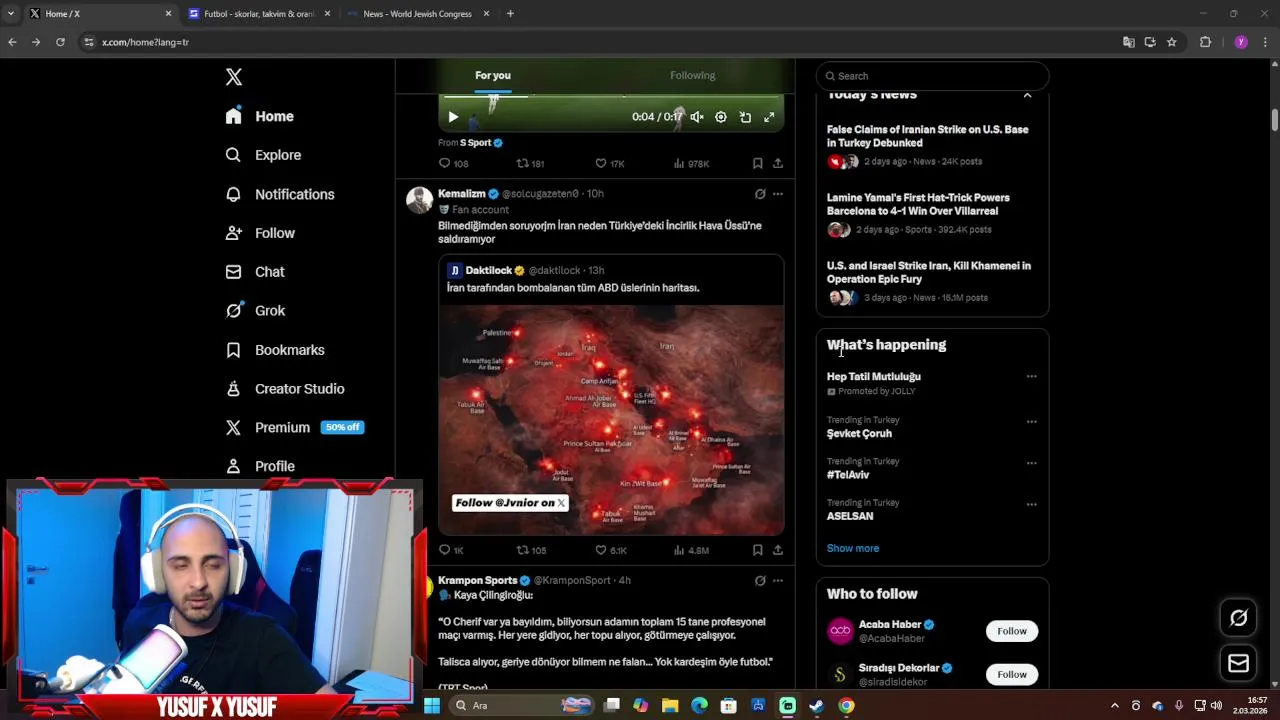Viewport: 1280px width, 720px height.
Task: Open U.S. and Israel Strike Iran news
Action: [x=932, y=281]
